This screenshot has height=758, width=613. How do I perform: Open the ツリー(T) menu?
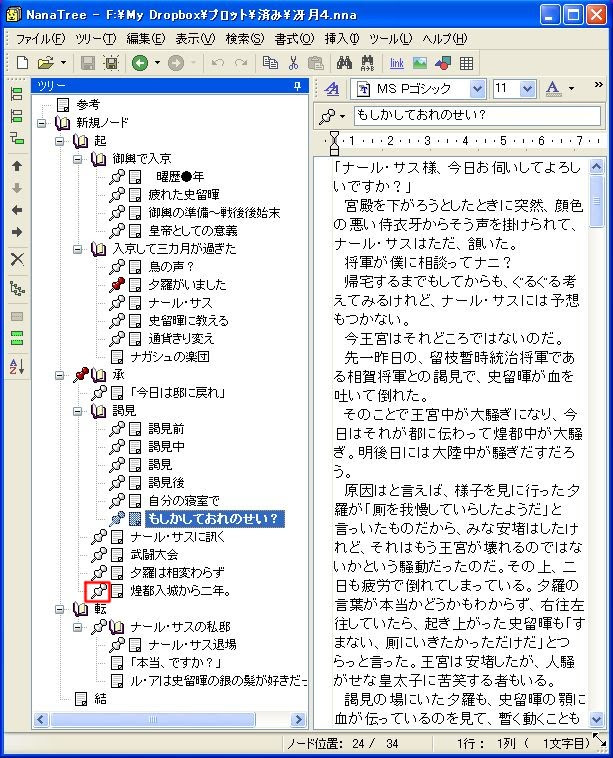96,39
